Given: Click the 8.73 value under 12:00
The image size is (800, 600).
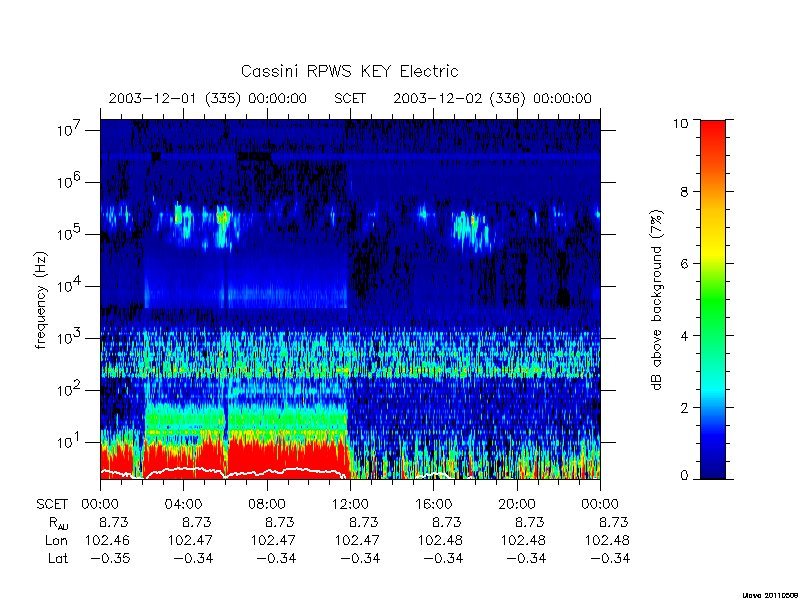Looking at the screenshot, I should click(x=363, y=522).
